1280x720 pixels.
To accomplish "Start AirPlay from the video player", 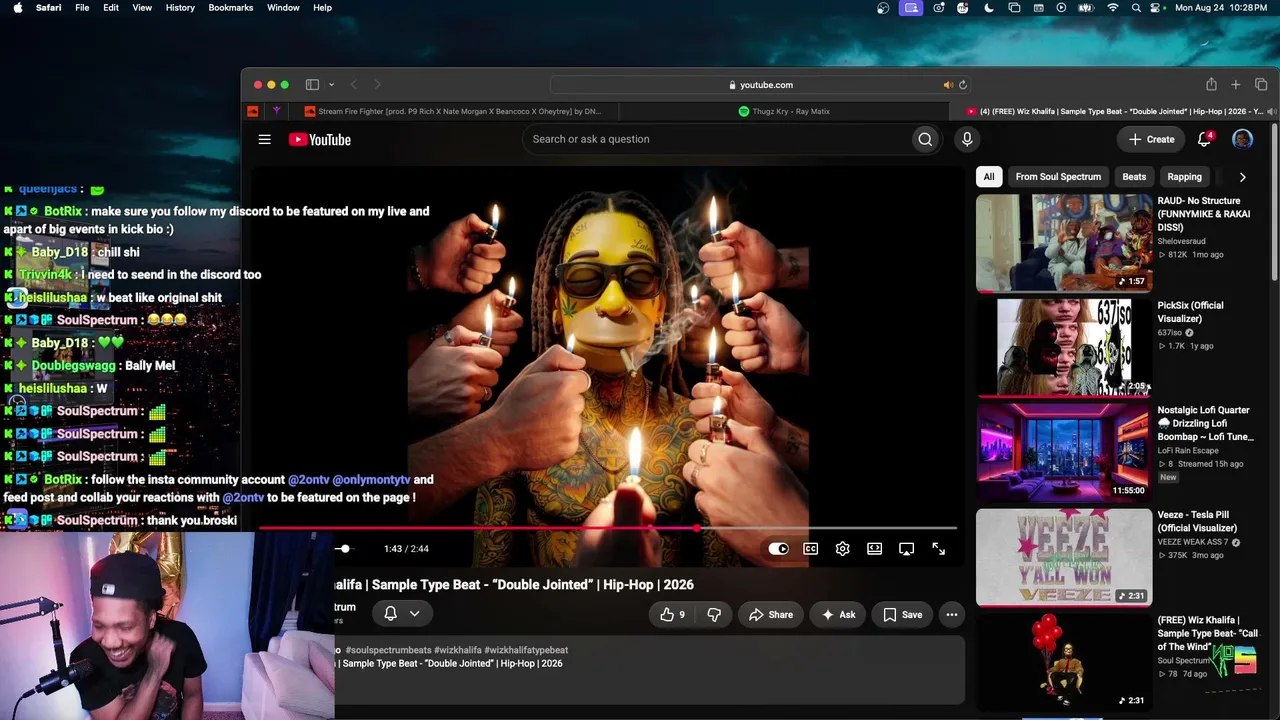I will (x=906, y=548).
